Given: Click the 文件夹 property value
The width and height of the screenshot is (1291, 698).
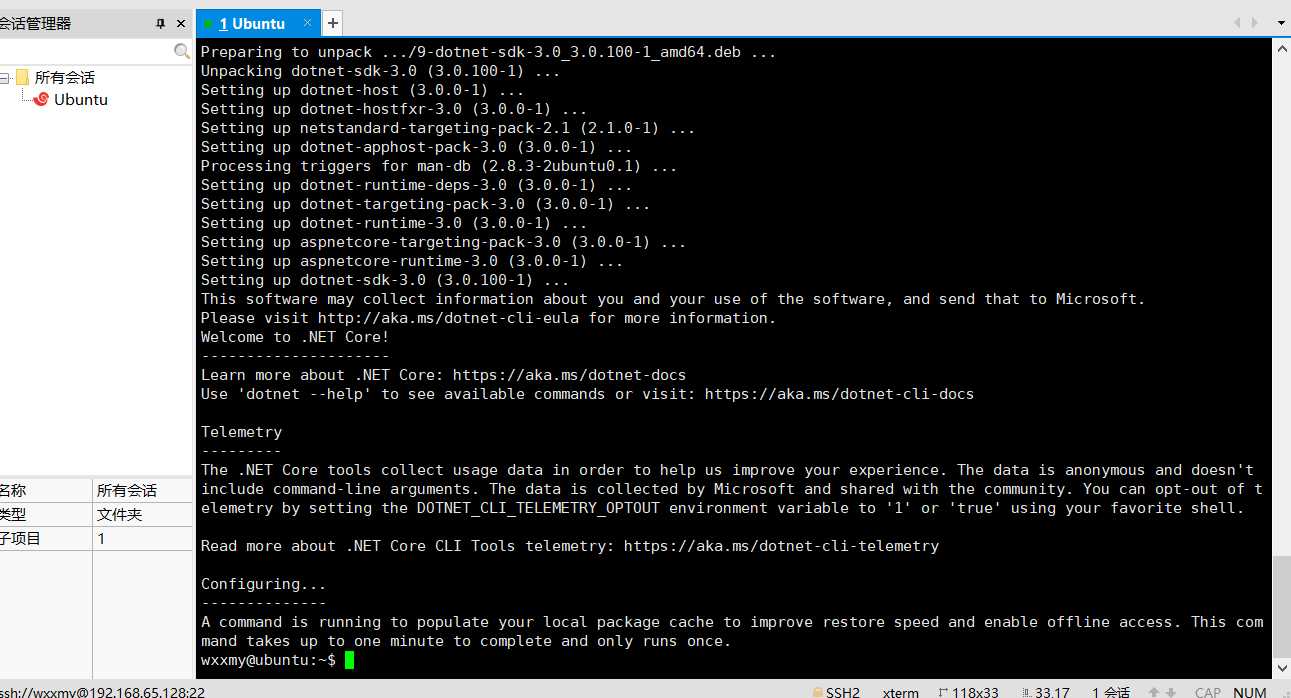Looking at the screenshot, I should [x=119, y=514].
